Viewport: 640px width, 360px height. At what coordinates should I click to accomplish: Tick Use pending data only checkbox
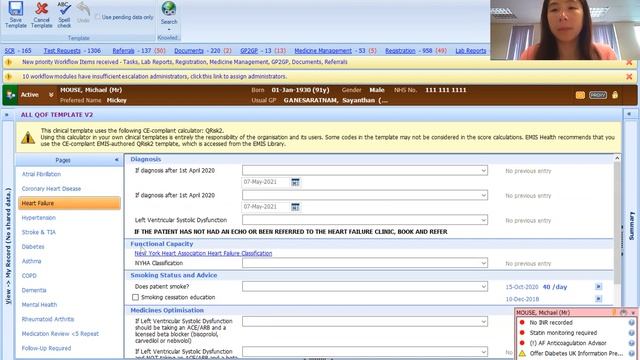pyautogui.click(x=98, y=17)
